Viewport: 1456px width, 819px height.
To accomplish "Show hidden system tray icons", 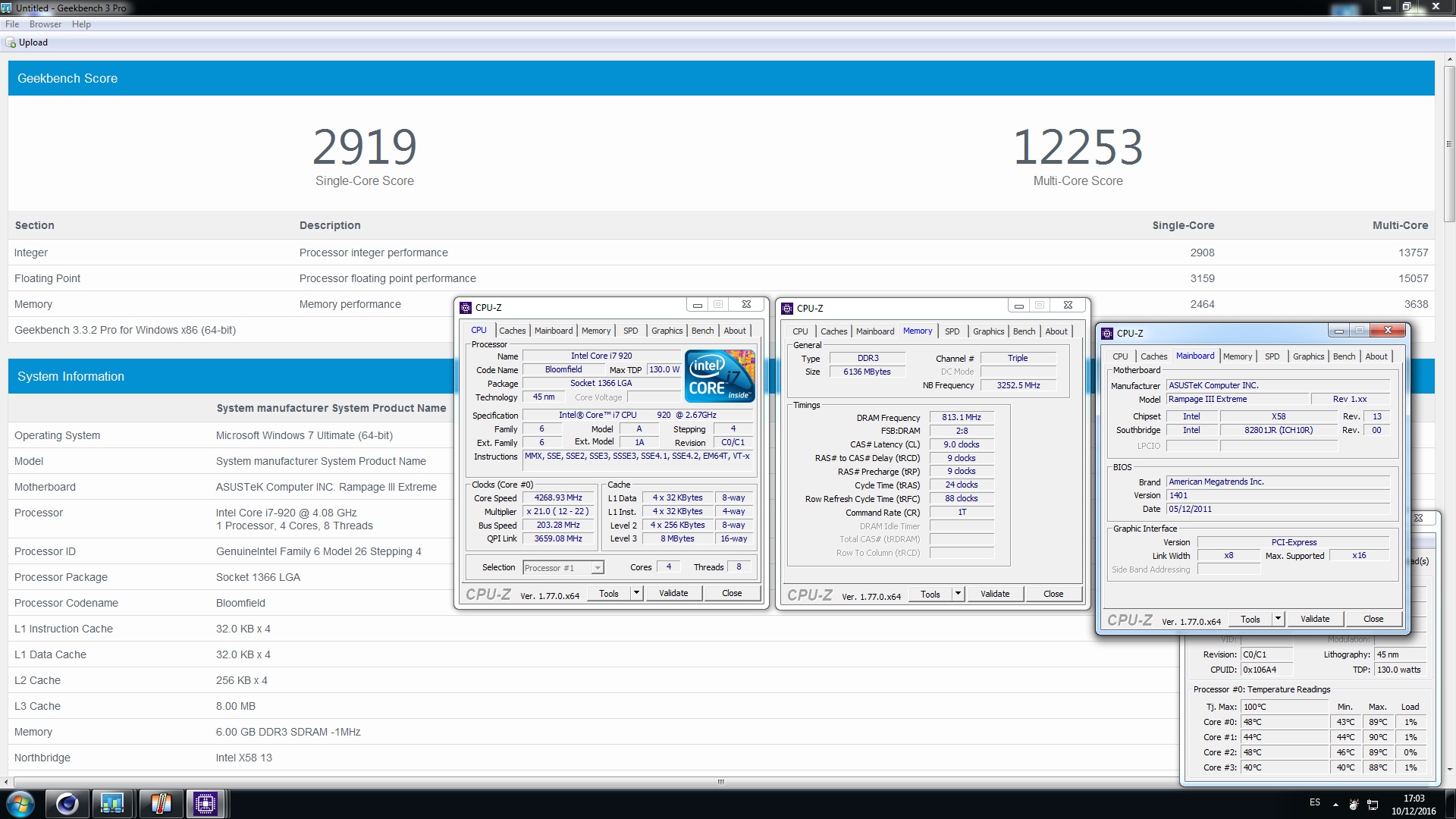I will (1335, 804).
